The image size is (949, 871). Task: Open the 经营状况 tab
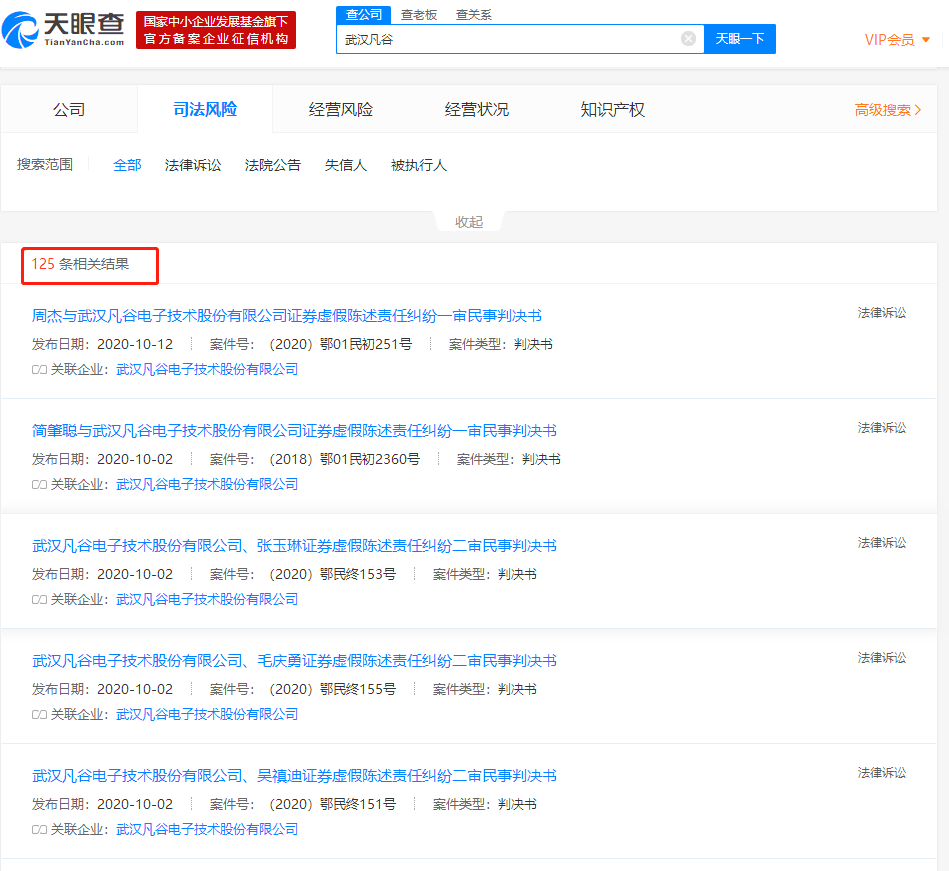pos(476,110)
